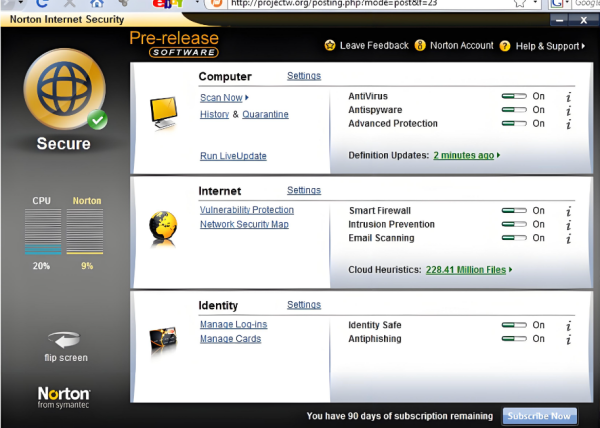Toggle the Advanced Protection switch

click(x=514, y=124)
